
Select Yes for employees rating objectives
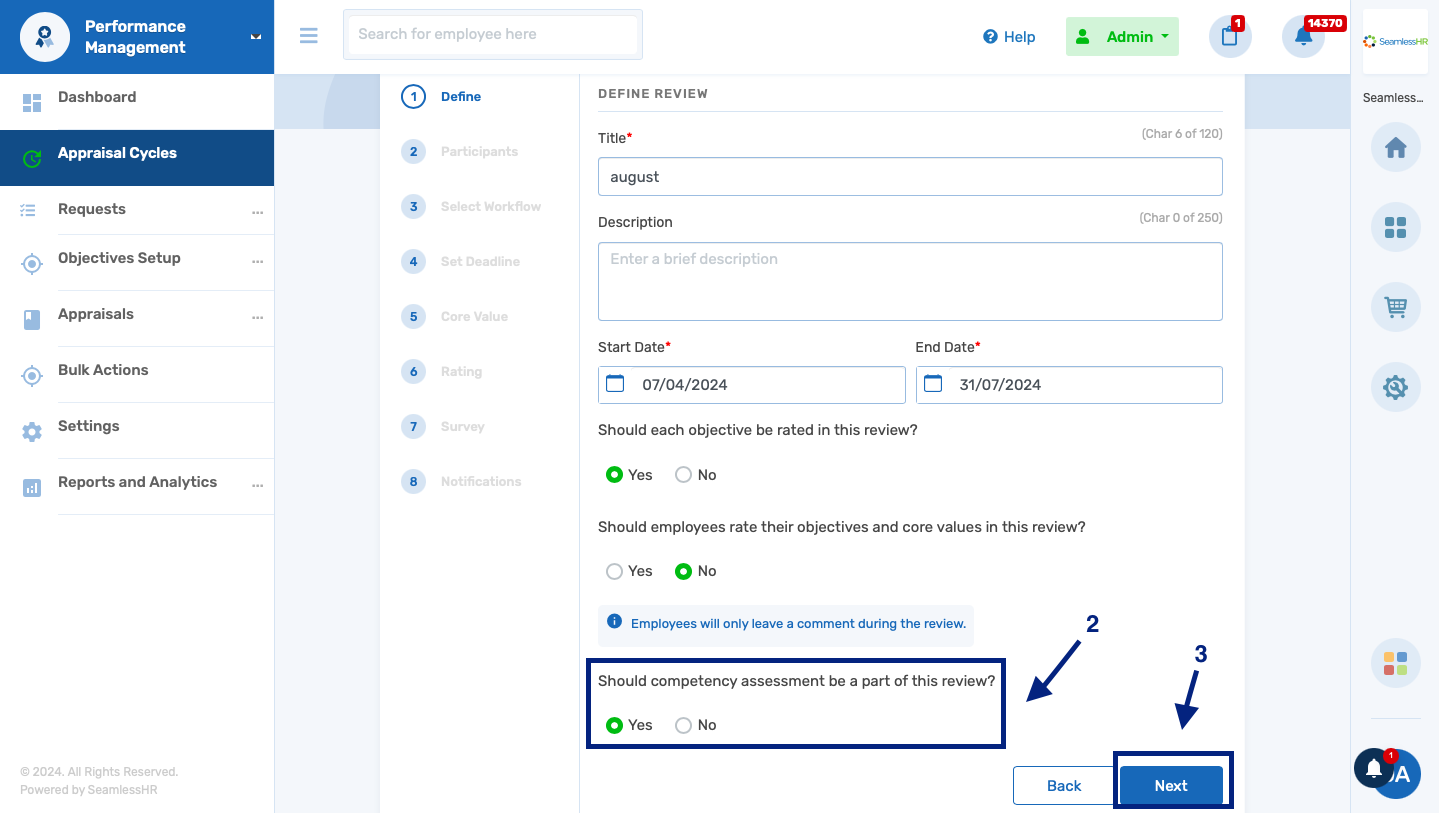(615, 571)
